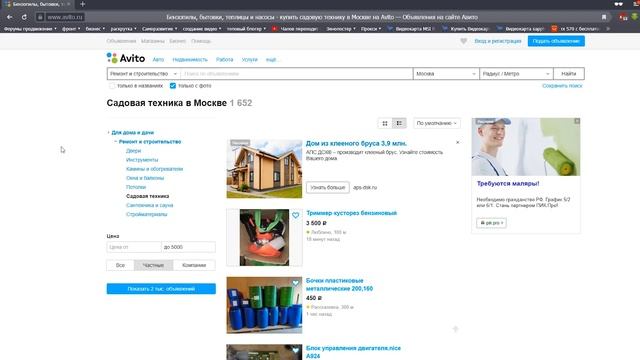Select the Потолки category

[136, 187]
